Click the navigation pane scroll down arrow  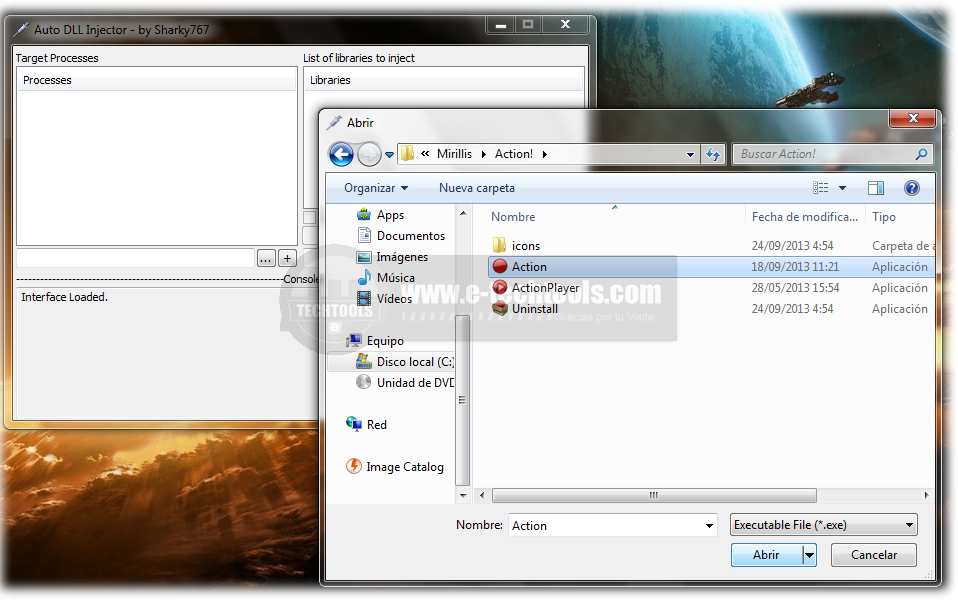pyautogui.click(x=463, y=496)
